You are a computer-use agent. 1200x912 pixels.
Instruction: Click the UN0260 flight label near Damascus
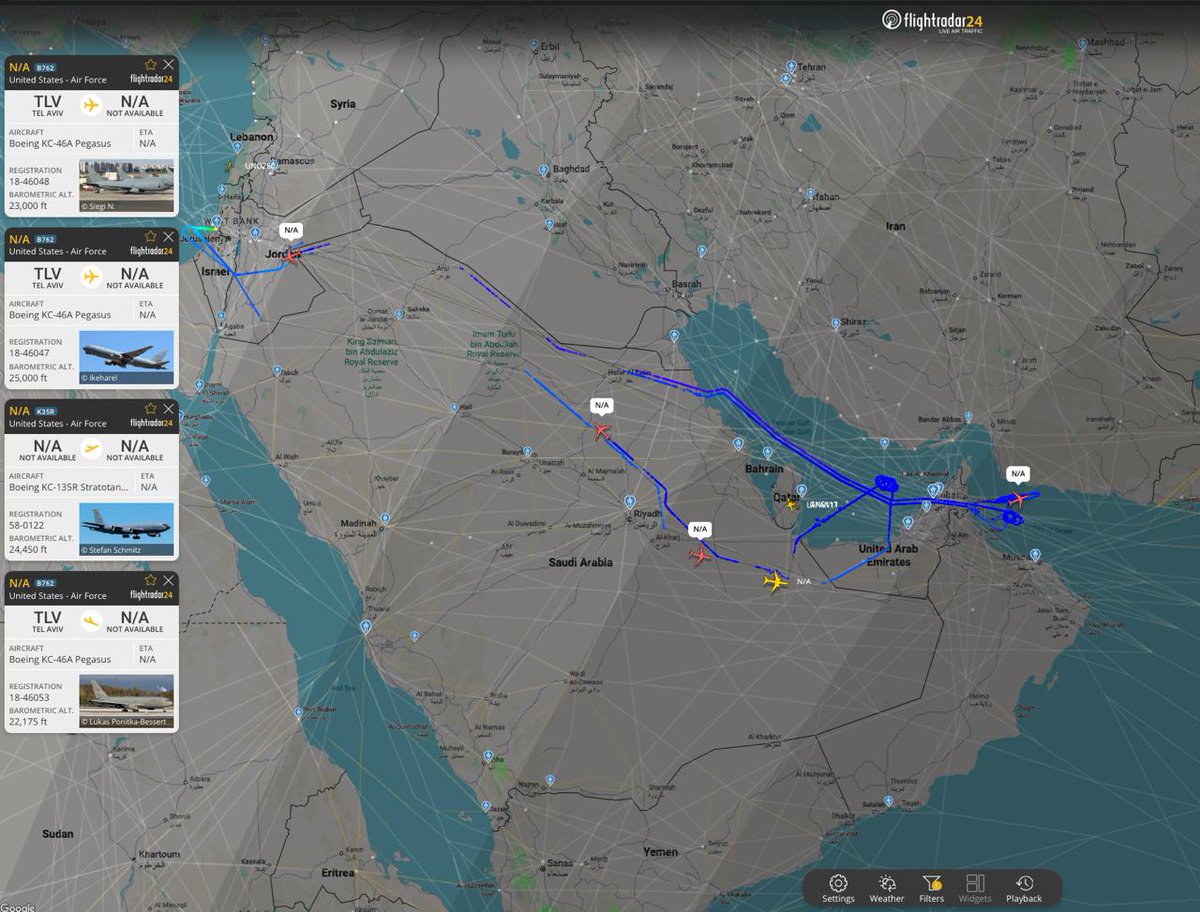(259, 165)
